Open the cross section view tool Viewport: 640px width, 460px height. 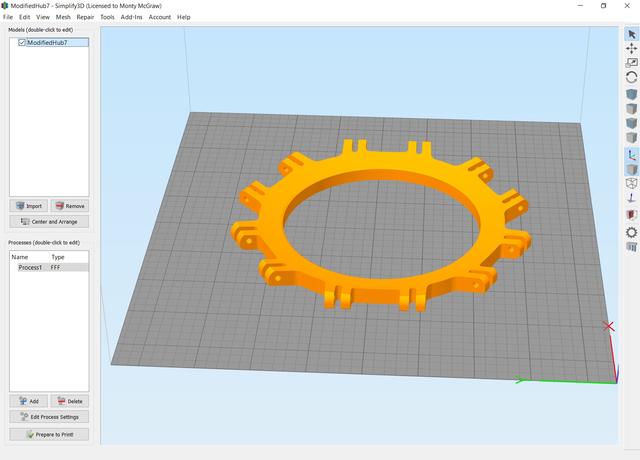[x=631, y=214]
